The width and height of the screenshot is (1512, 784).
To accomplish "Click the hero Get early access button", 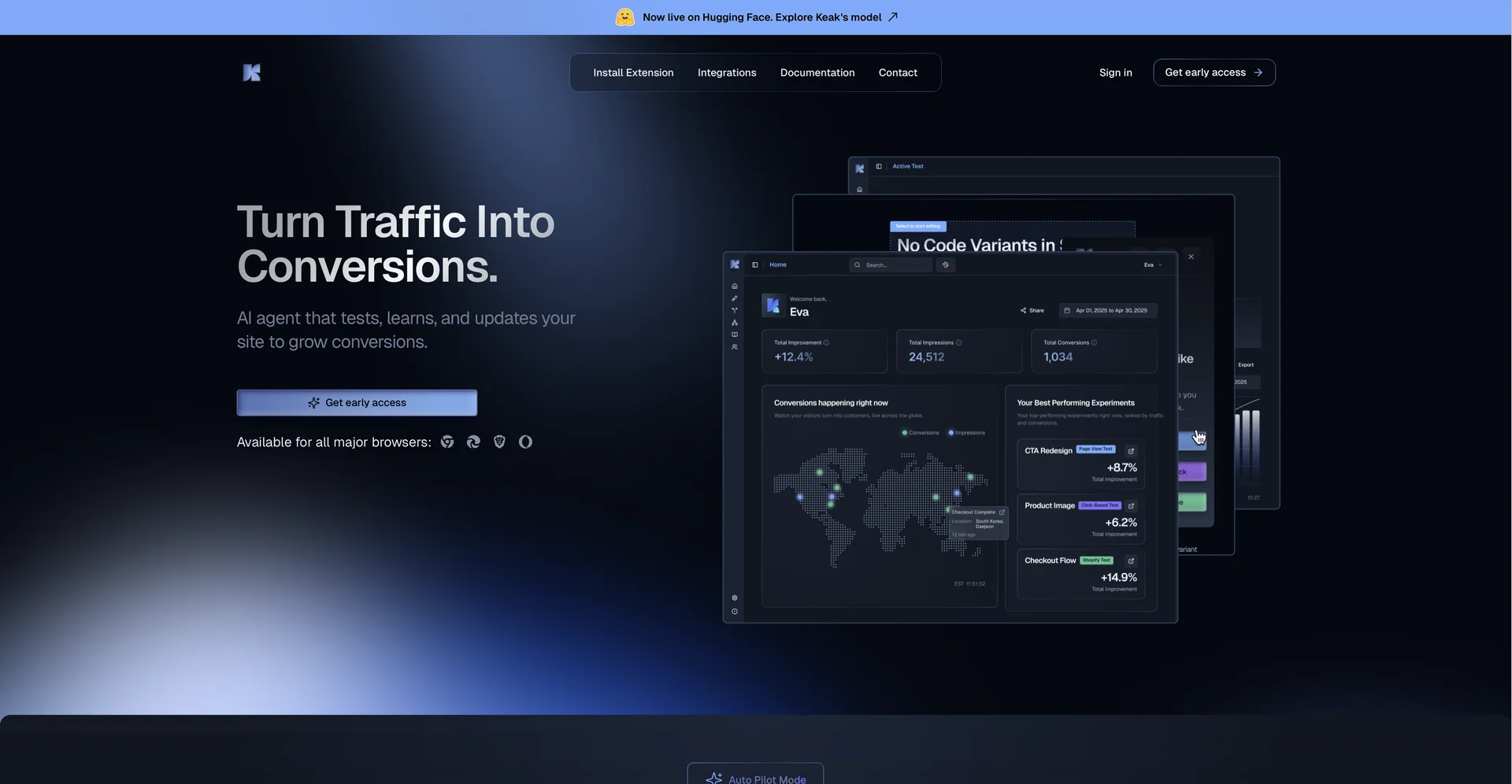I will tap(357, 402).
